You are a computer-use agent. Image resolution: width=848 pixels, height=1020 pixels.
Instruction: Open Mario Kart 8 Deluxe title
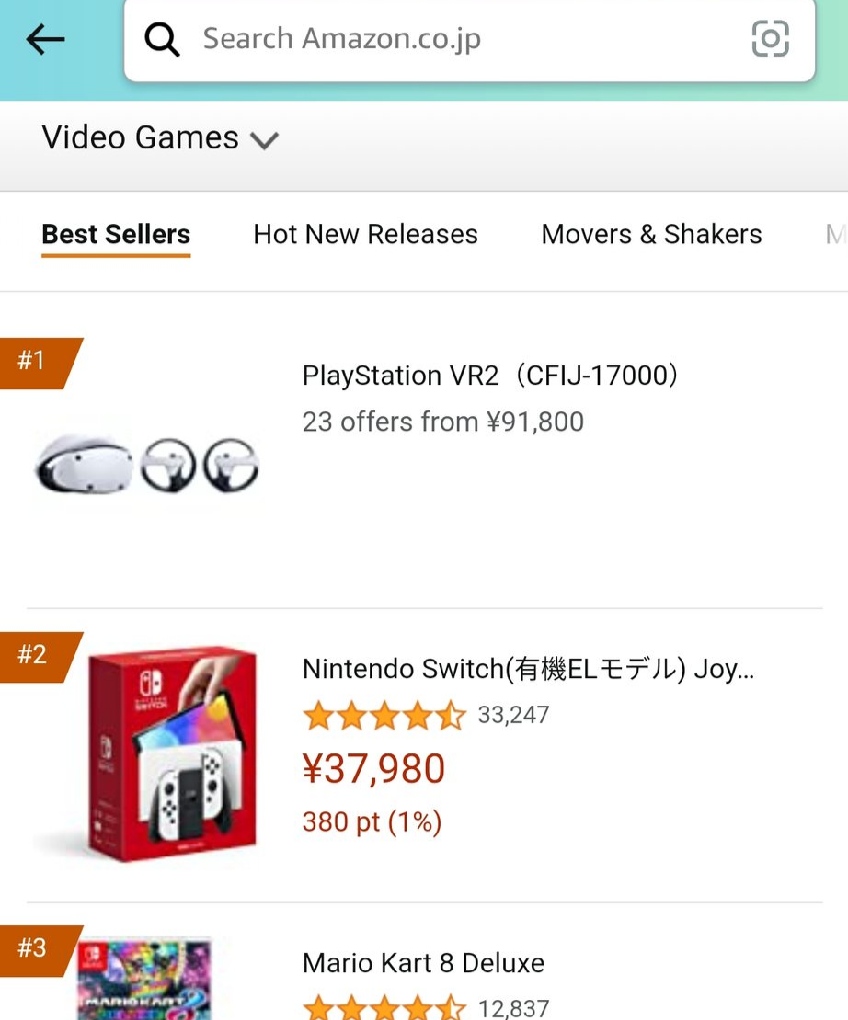tap(423, 963)
